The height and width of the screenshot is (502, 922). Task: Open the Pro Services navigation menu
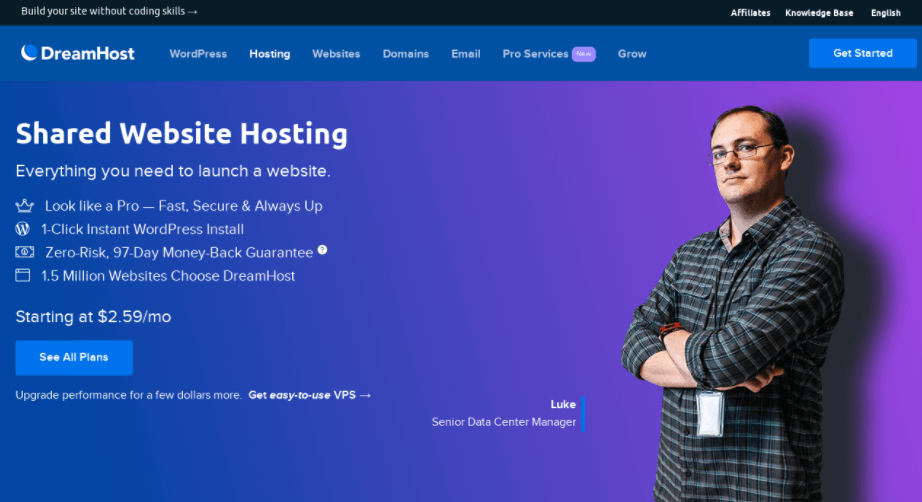click(x=535, y=53)
